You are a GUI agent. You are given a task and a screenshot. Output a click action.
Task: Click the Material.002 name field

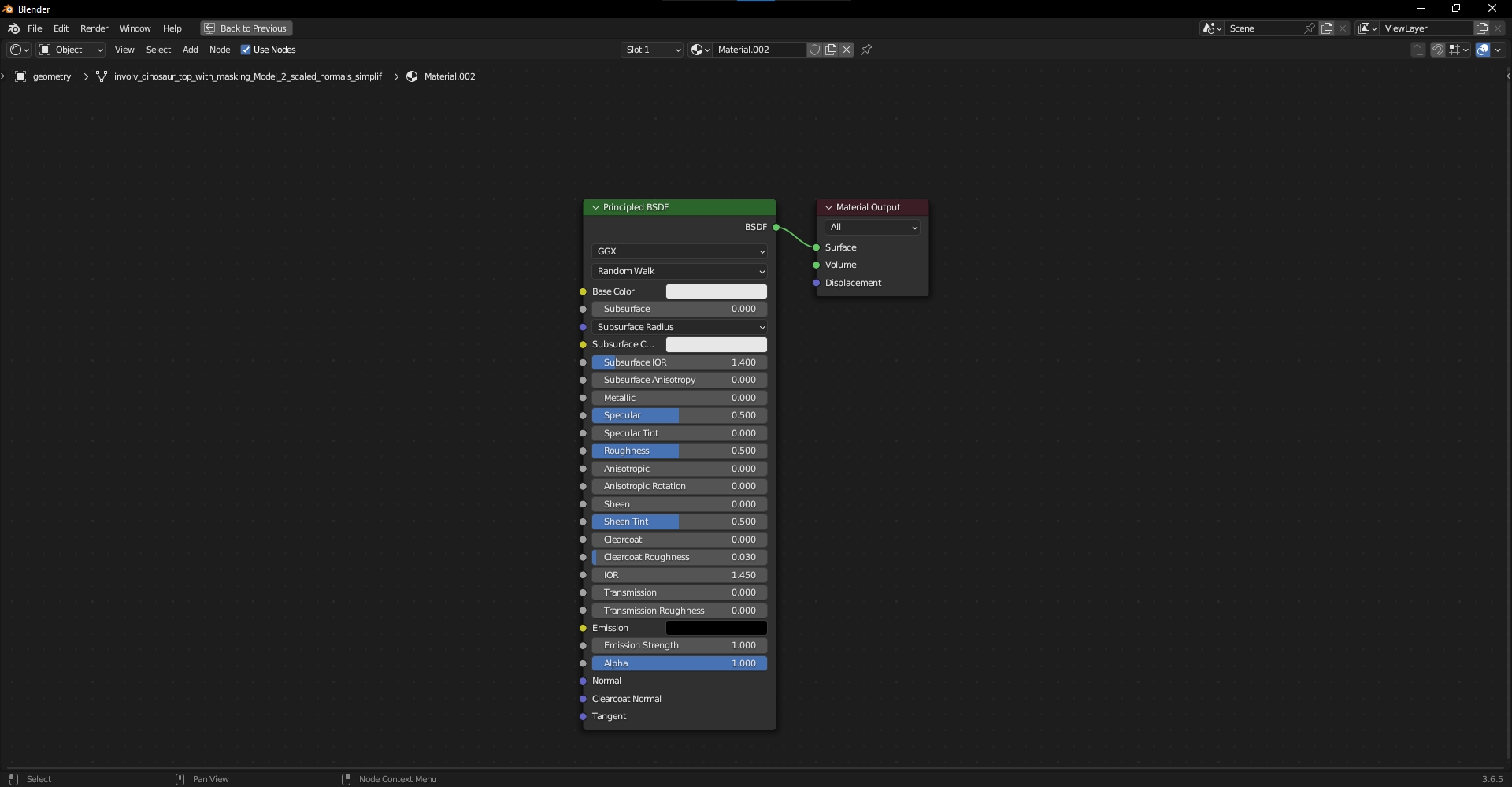click(758, 50)
